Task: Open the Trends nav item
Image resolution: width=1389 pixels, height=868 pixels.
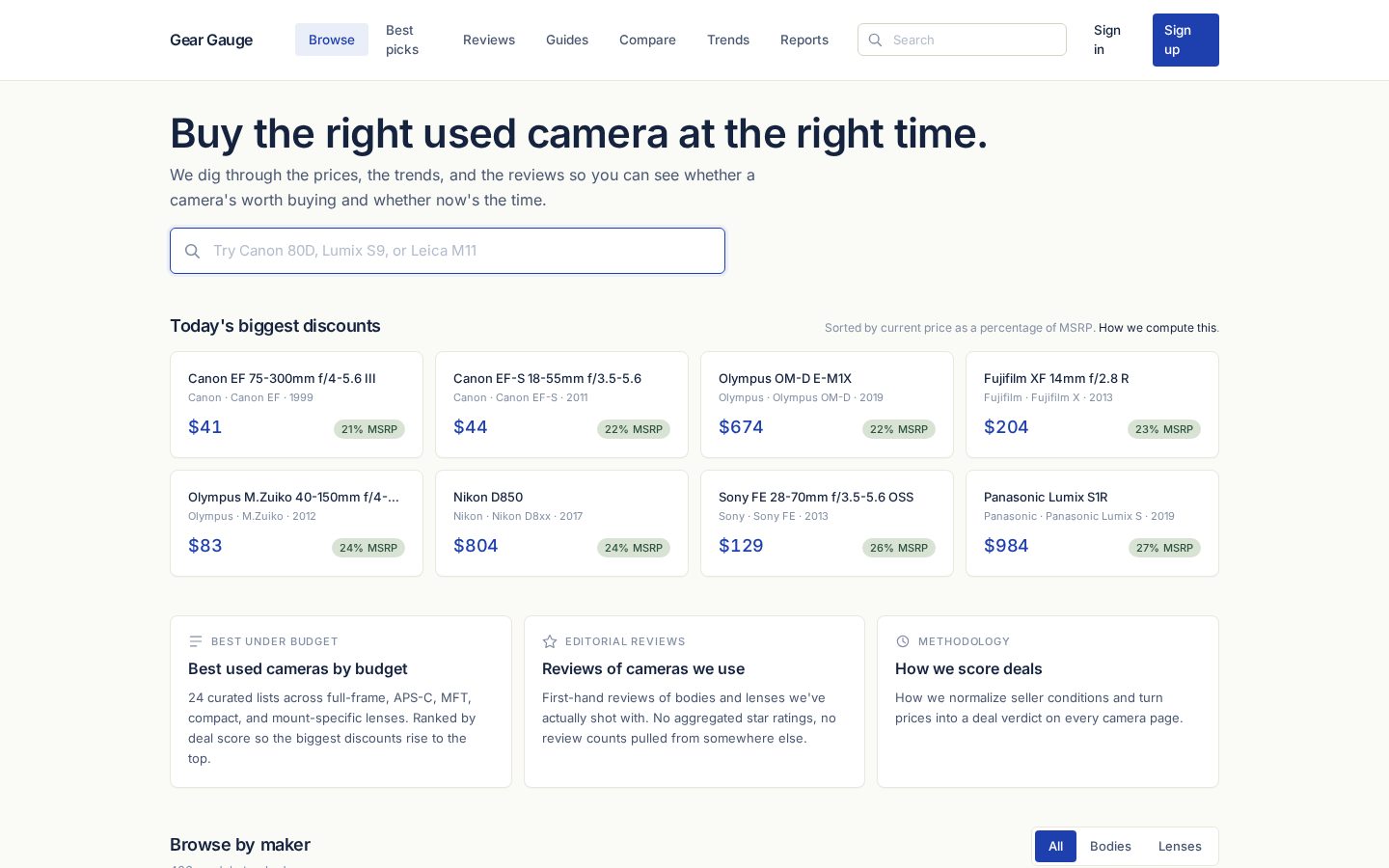Action: tap(728, 40)
